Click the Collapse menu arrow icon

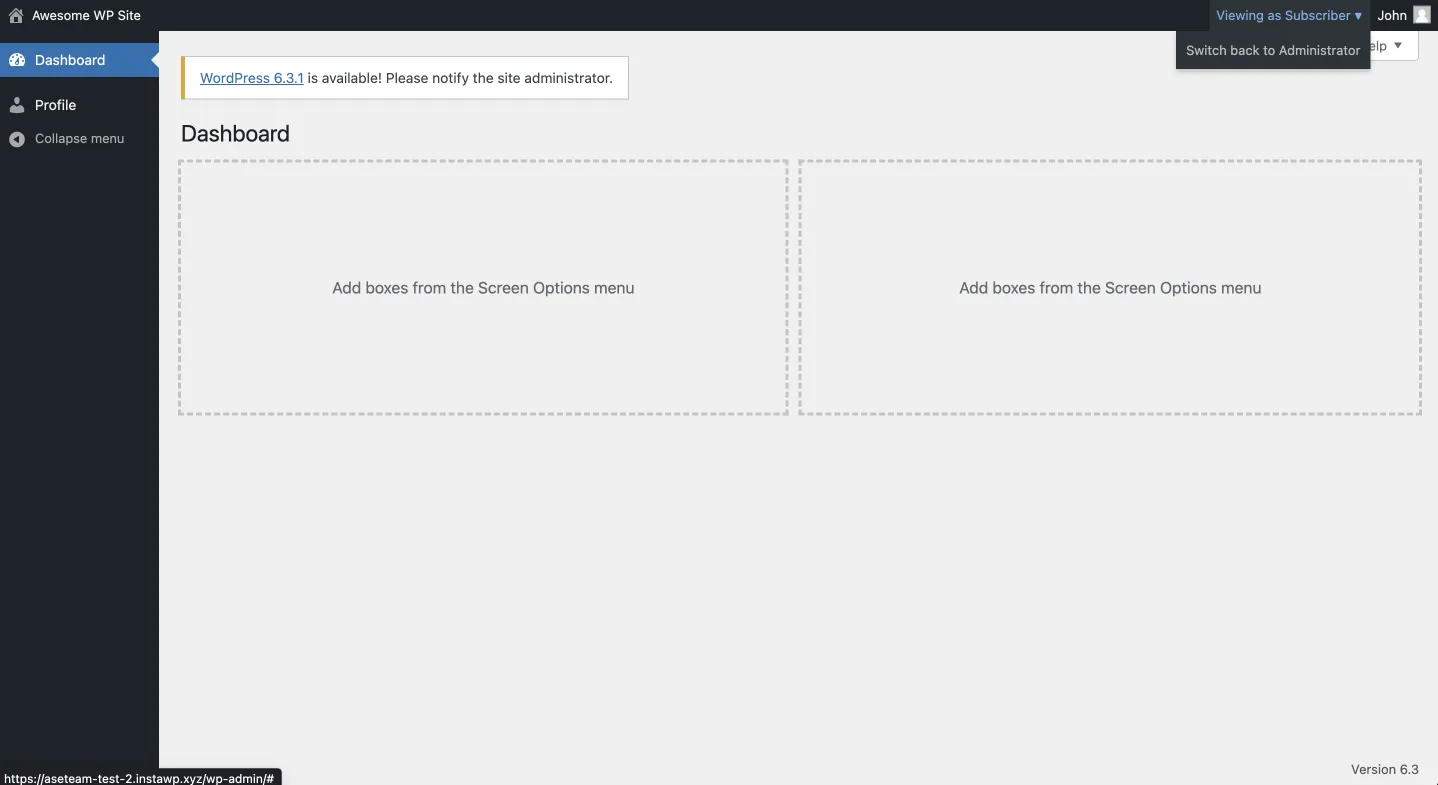17,139
